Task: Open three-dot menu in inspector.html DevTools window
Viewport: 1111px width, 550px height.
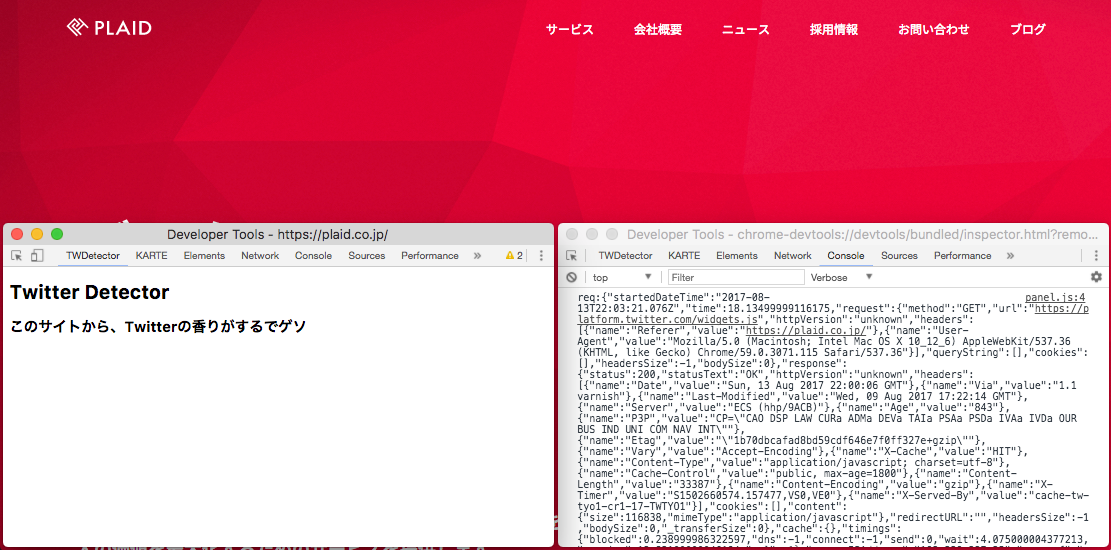Action: coord(1096,256)
